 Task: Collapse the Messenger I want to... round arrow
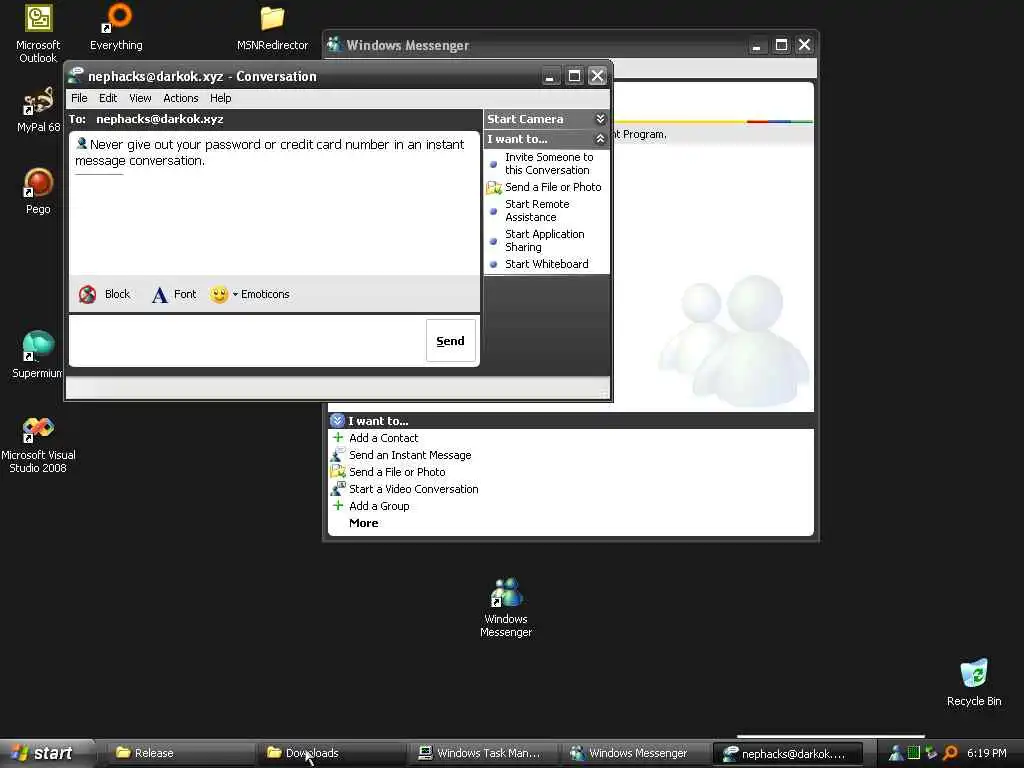click(337, 421)
